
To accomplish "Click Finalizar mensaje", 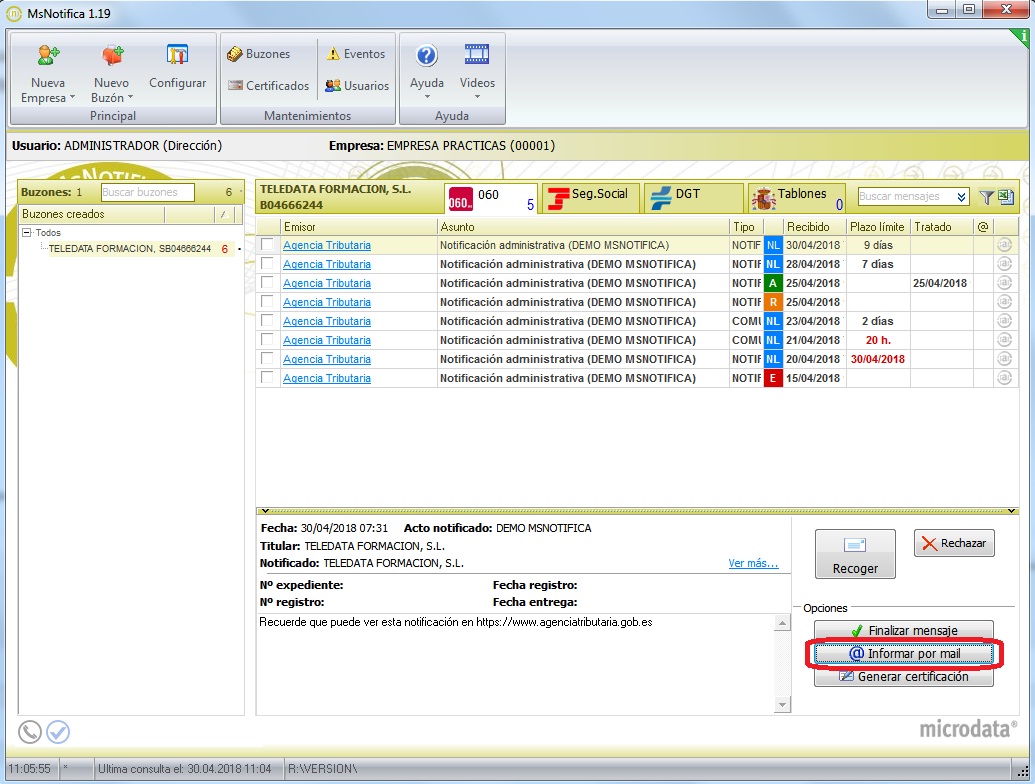I will point(904,630).
